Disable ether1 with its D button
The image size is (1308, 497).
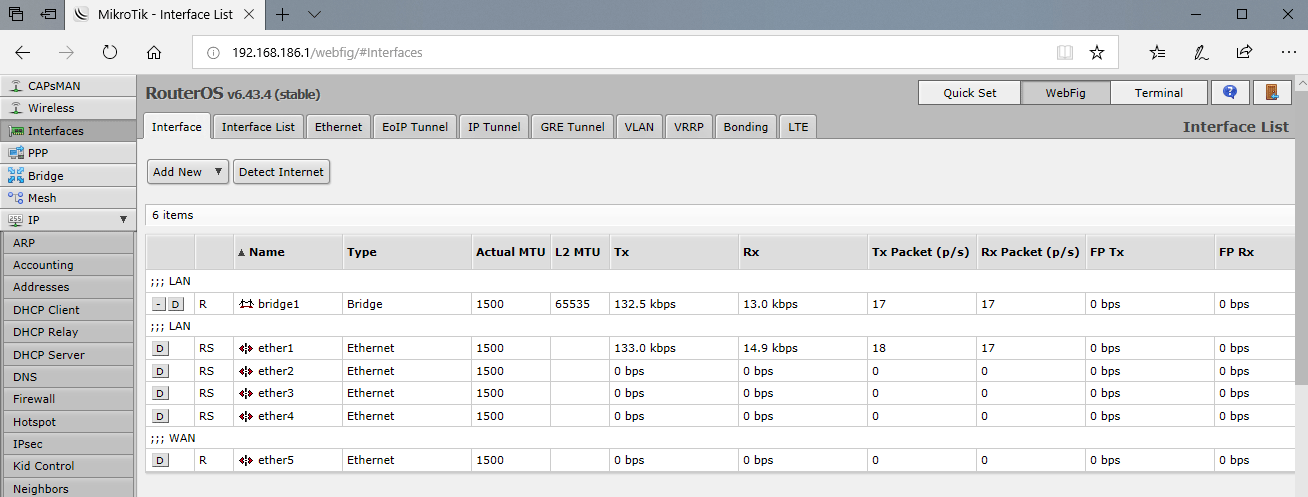point(160,348)
